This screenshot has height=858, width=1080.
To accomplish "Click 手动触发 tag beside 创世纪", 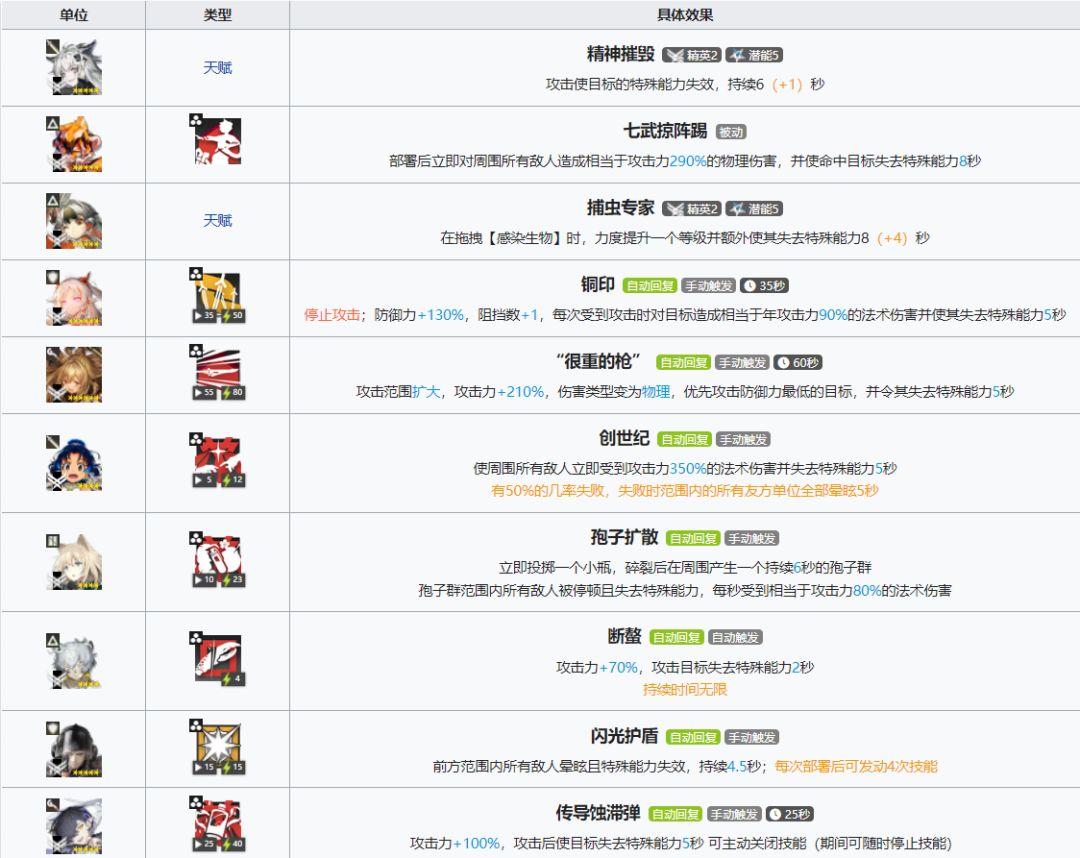I will [x=743, y=439].
